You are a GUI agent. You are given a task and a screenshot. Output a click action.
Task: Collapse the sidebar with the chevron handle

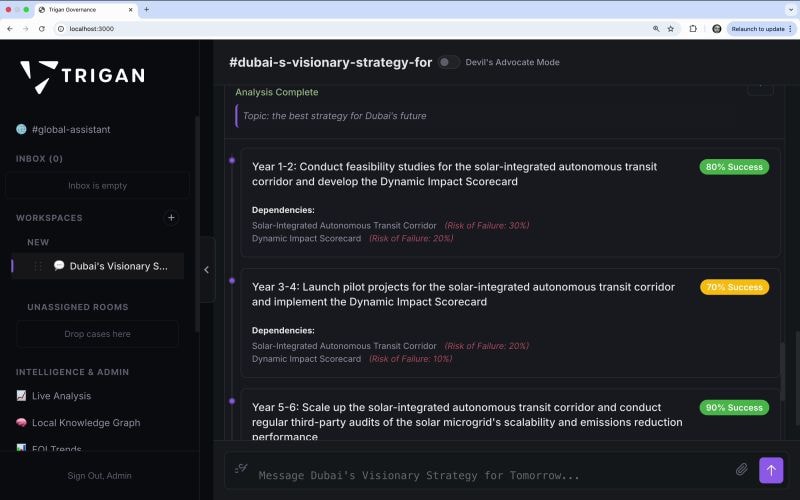tap(207, 270)
